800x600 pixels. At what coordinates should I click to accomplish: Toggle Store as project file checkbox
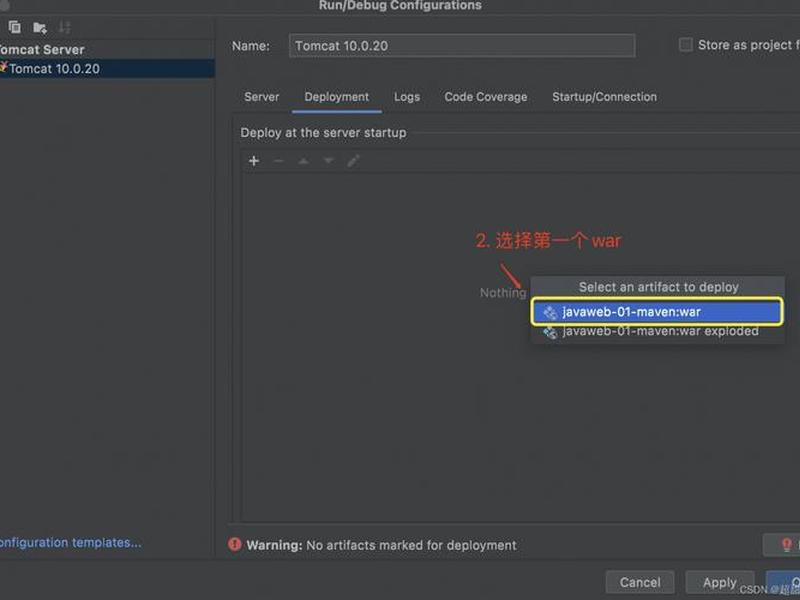point(686,45)
